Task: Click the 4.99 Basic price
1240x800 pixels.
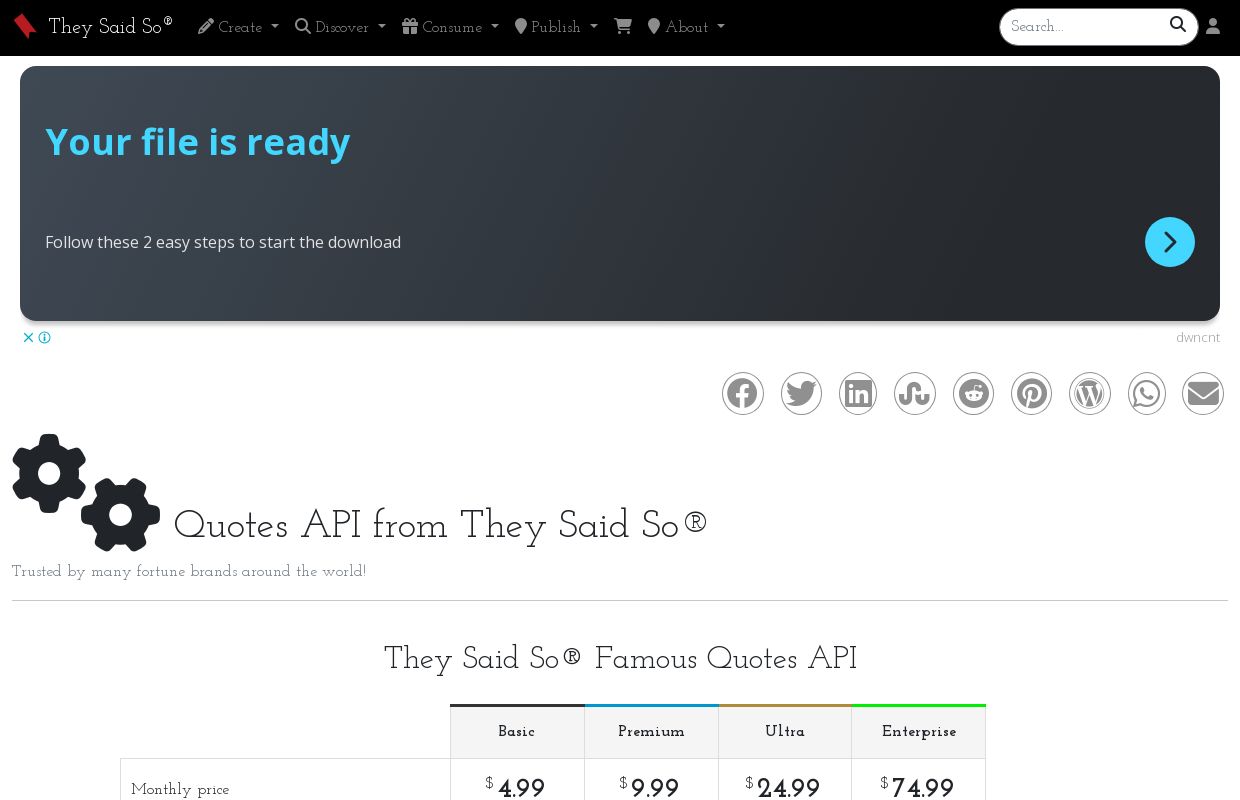Action: coord(515,788)
